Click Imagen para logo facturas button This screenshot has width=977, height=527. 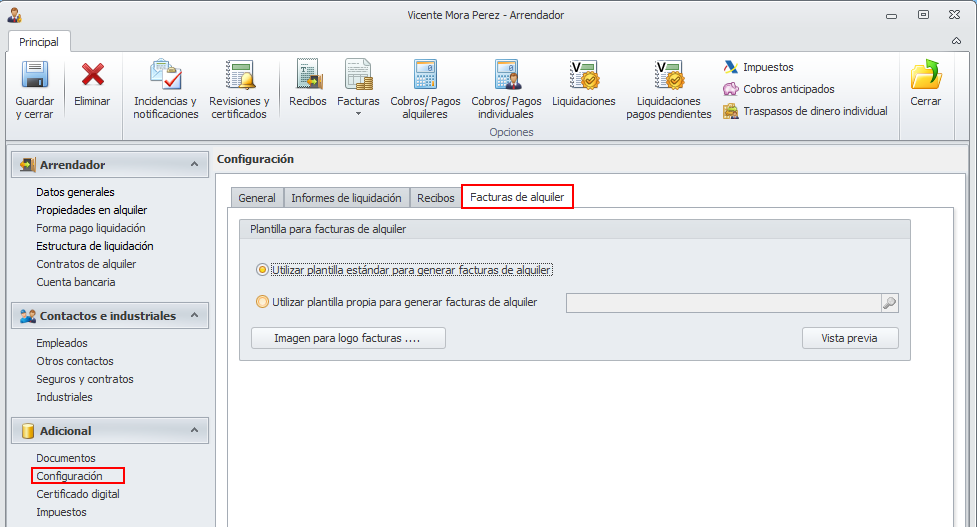pos(348,338)
